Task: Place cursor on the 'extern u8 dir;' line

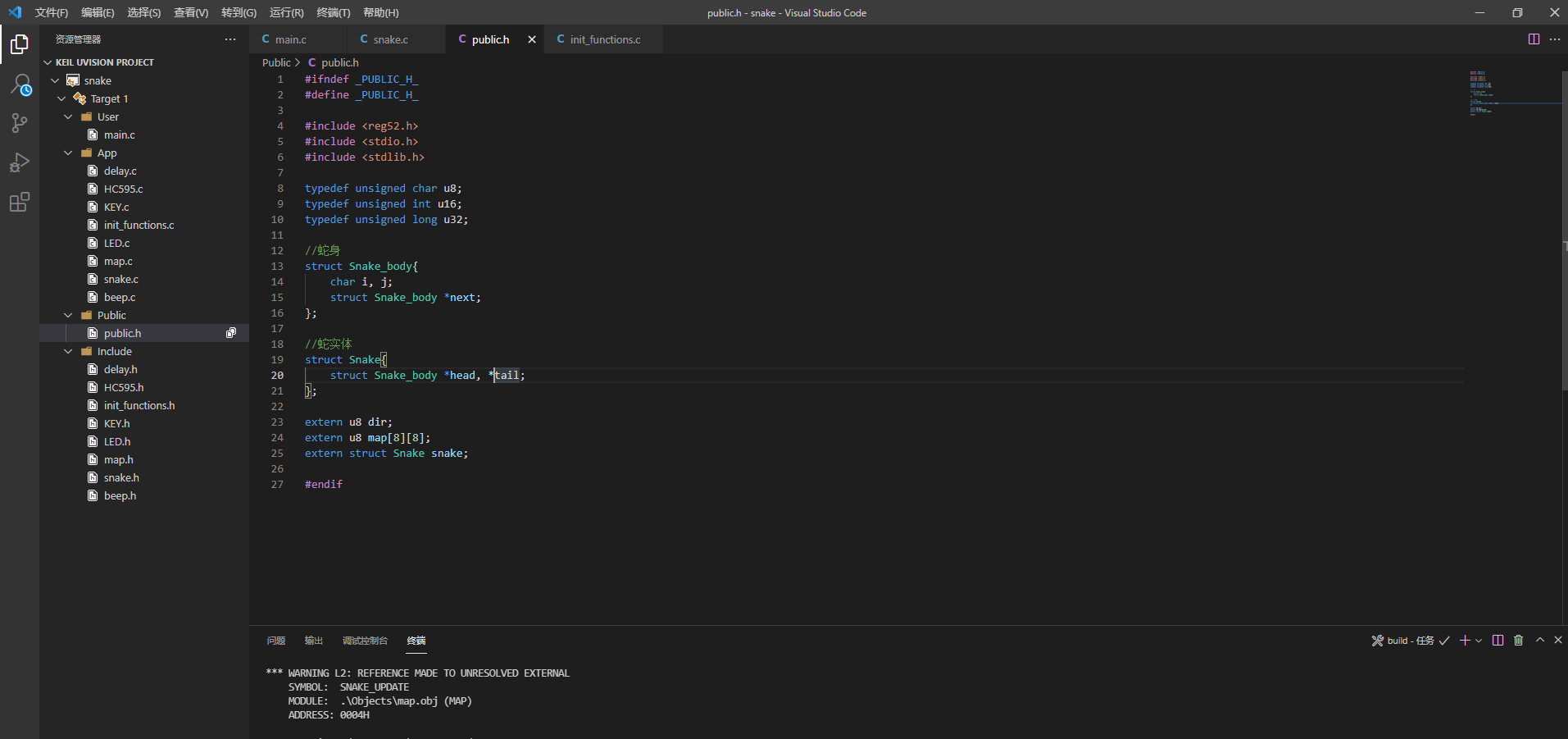Action: (348, 422)
